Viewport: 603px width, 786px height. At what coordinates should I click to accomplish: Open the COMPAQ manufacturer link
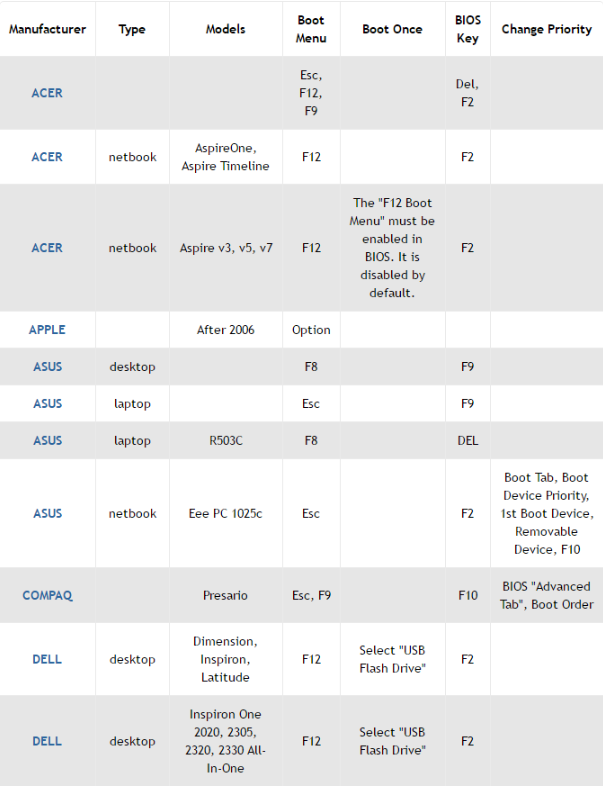pos(48,596)
